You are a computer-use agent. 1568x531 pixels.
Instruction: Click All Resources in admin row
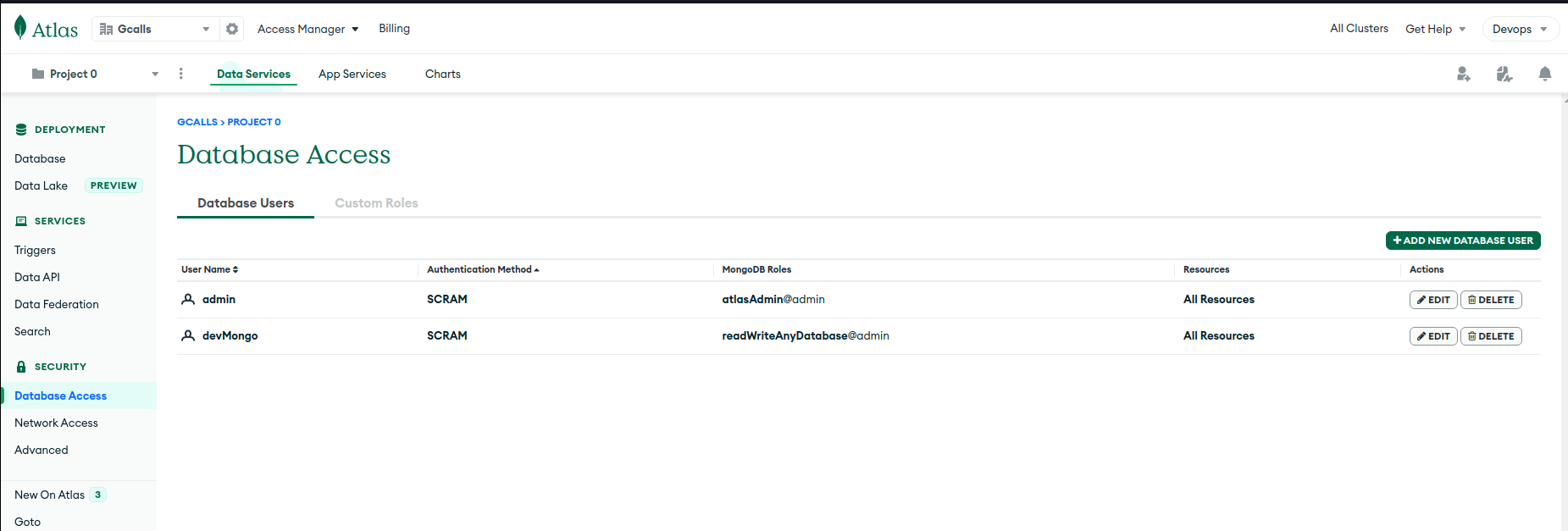(1219, 299)
